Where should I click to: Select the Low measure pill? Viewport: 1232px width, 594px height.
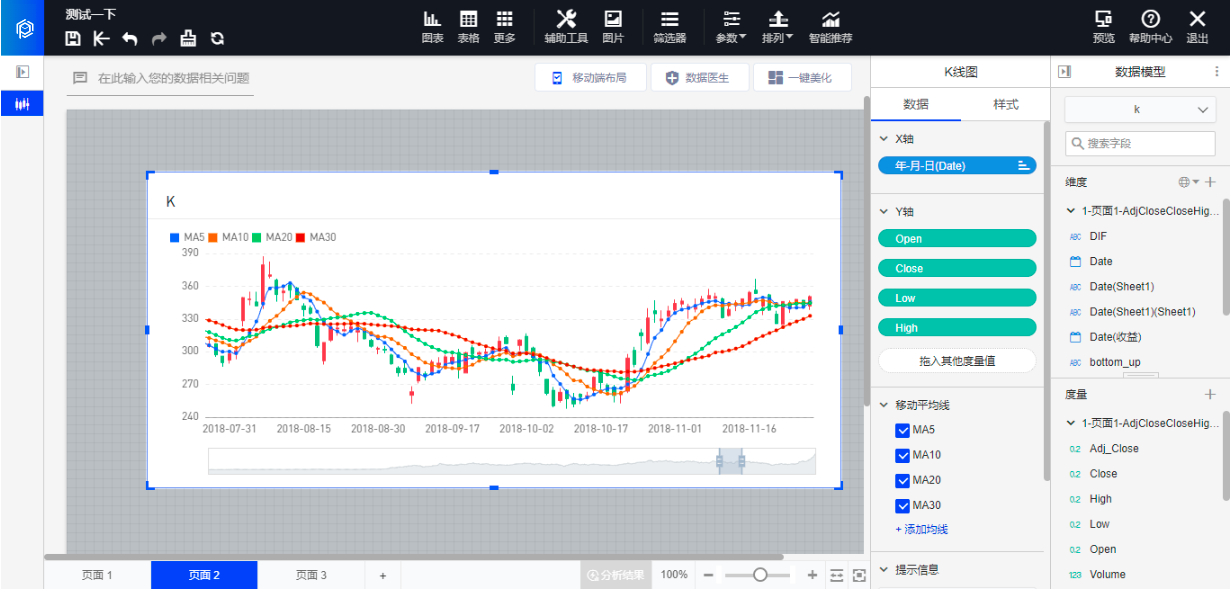tap(957, 298)
